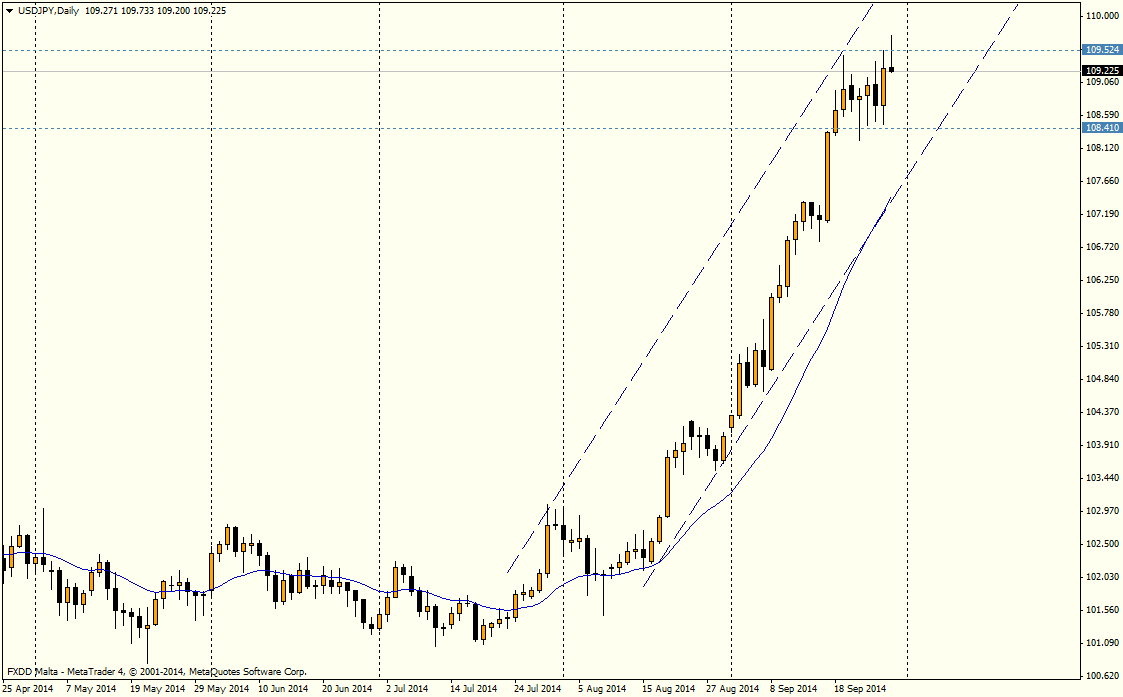Viewport: 1123px width, 697px height.
Task: Select the 108.410 price level label
Action: [x=1102, y=128]
